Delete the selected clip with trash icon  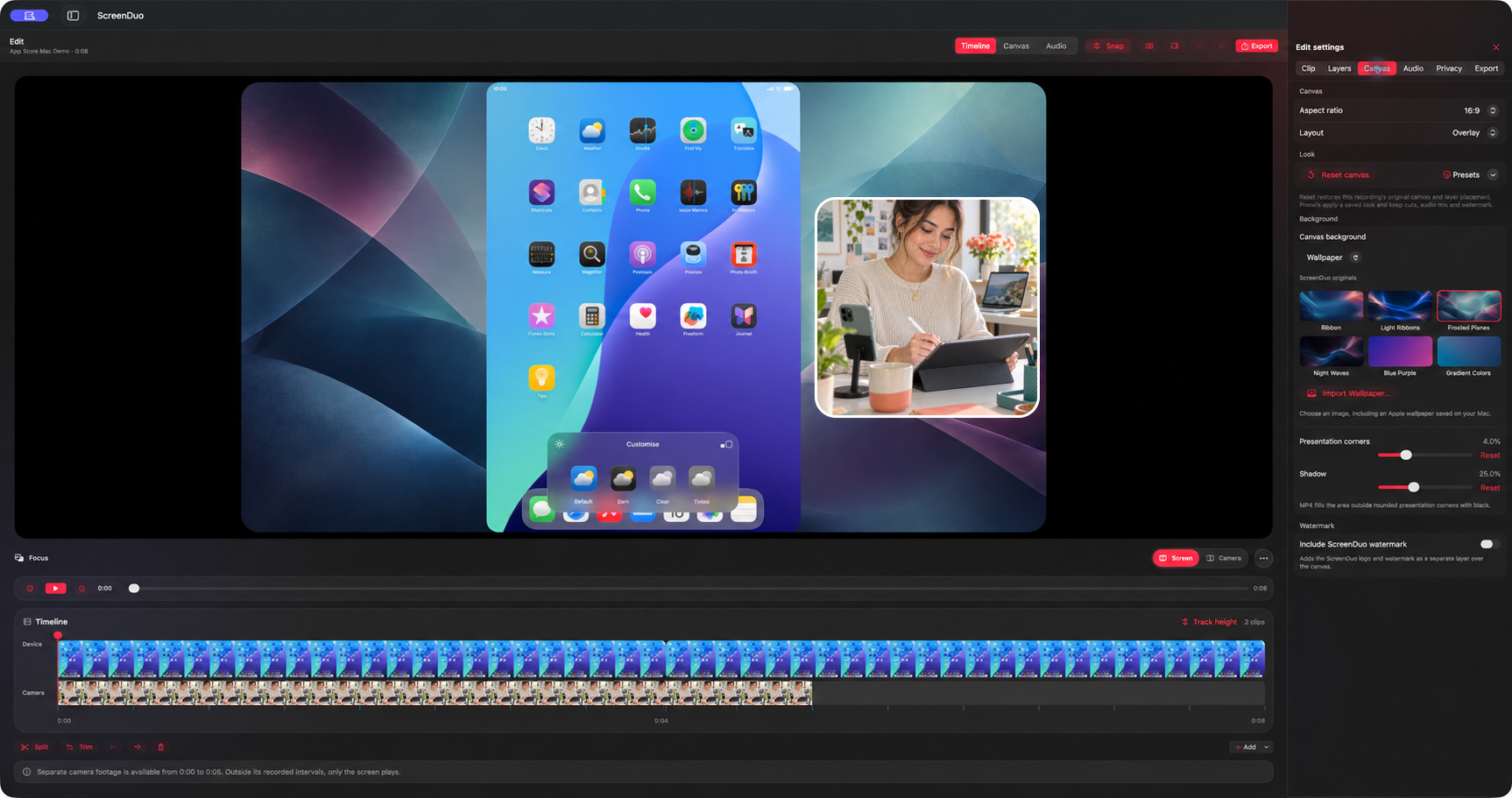click(x=161, y=747)
